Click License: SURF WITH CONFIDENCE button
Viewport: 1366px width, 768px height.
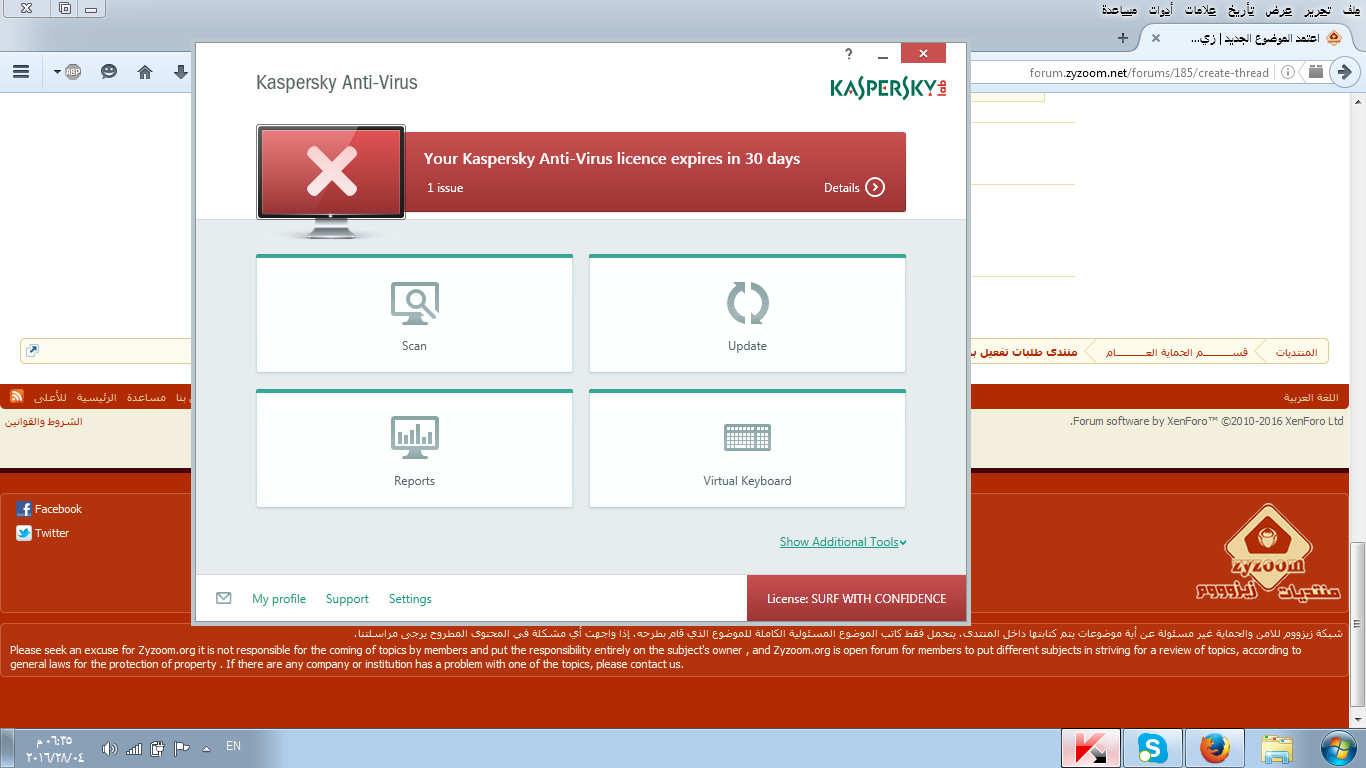pyautogui.click(x=856, y=598)
